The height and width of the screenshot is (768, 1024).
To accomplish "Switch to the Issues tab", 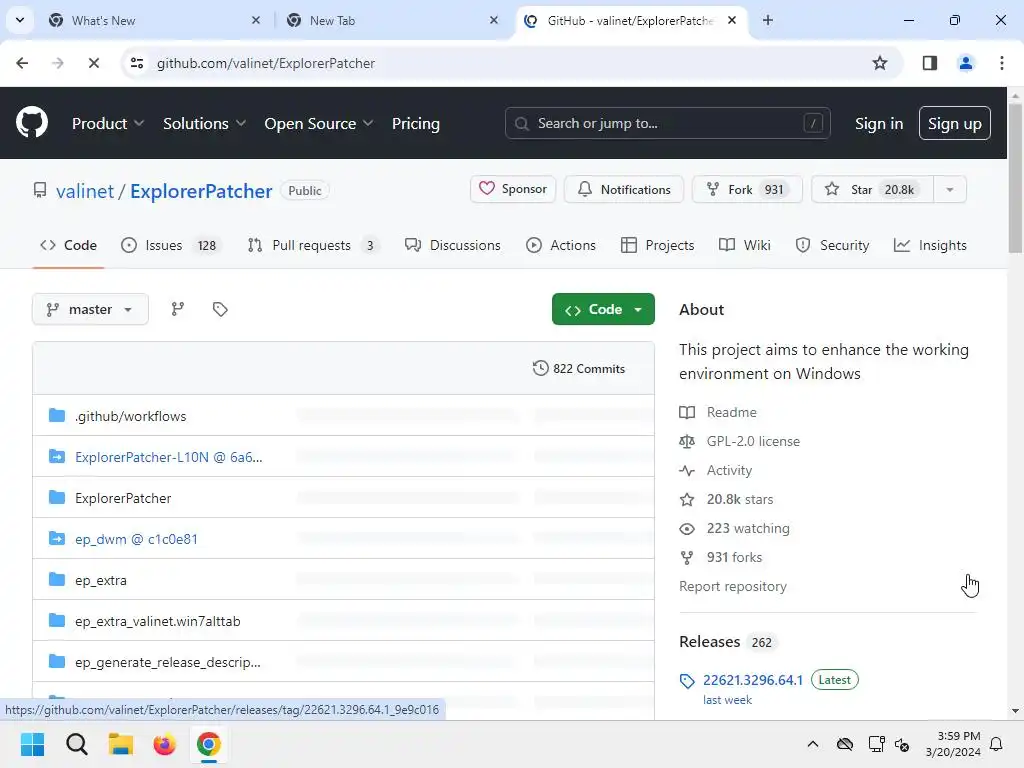I will click(170, 245).
